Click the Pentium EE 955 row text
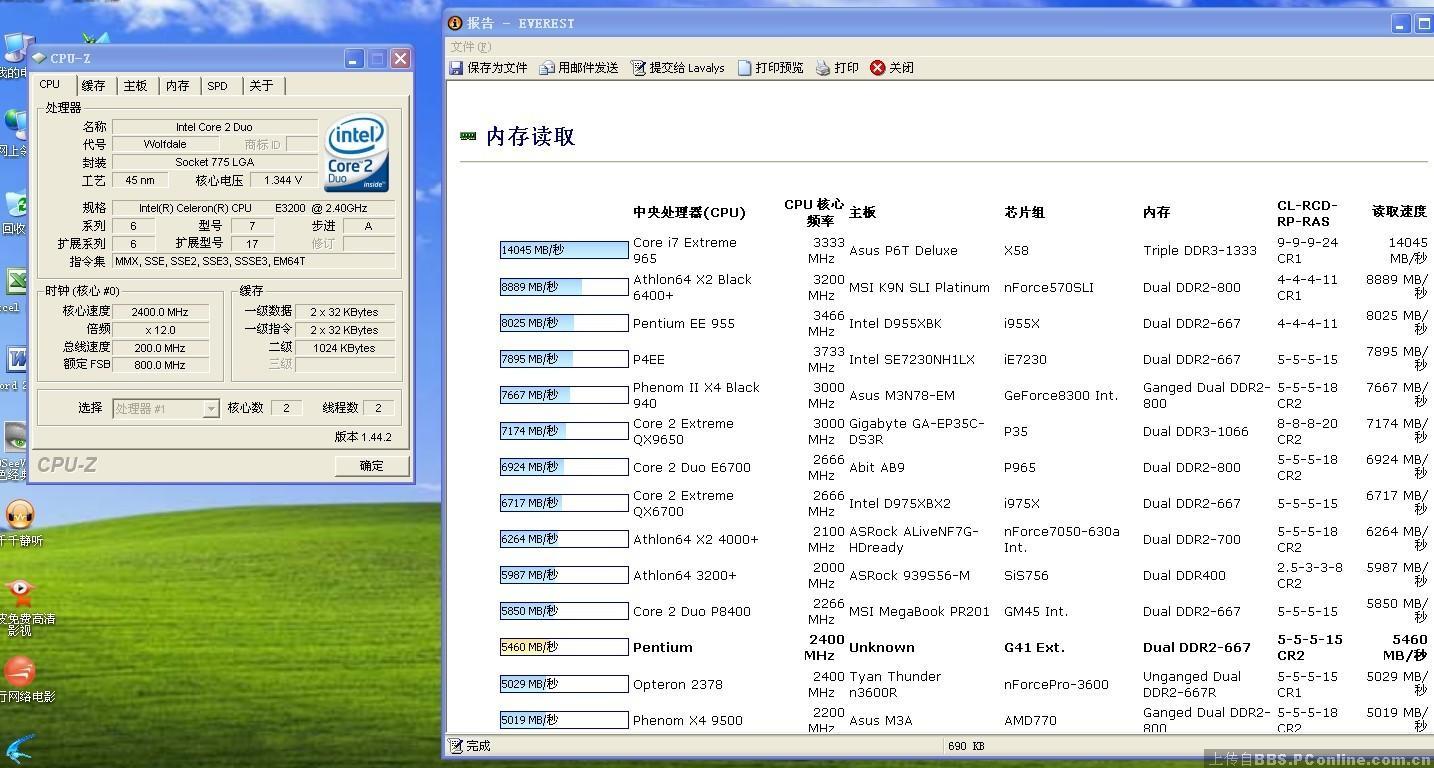 tap(684, 323)
